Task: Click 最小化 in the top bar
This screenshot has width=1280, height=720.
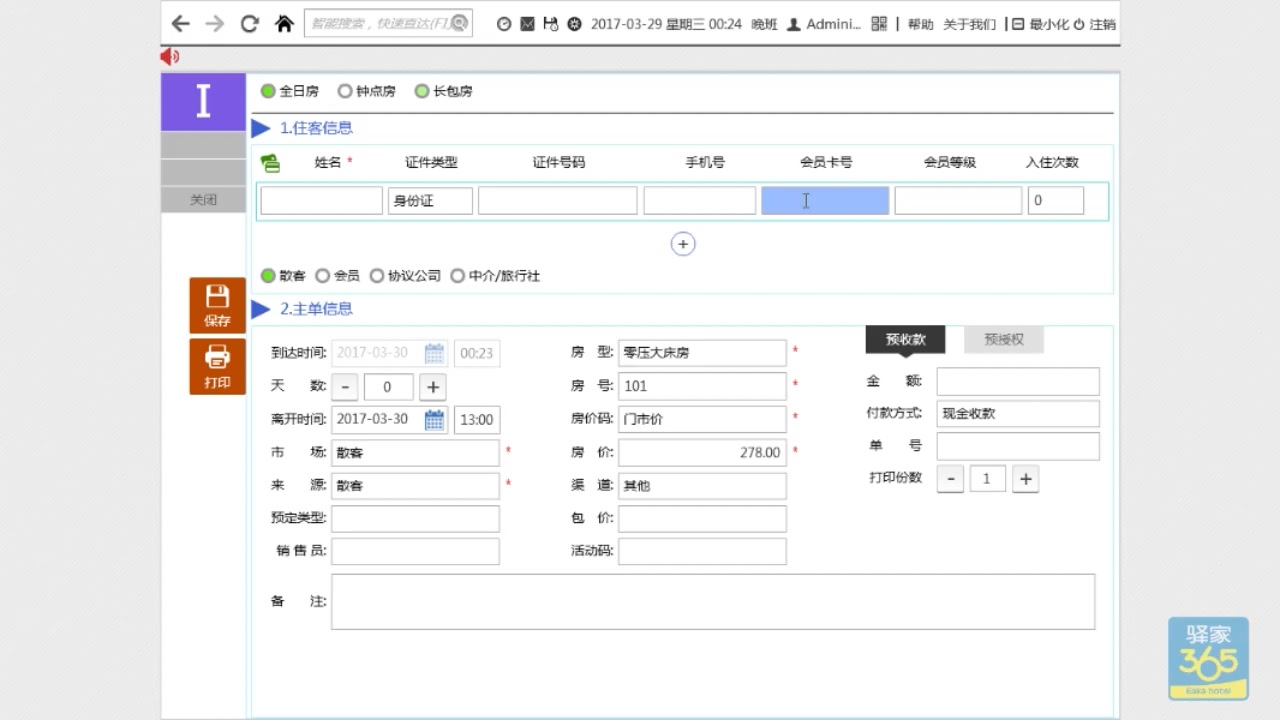Action: pos(1039,24)
